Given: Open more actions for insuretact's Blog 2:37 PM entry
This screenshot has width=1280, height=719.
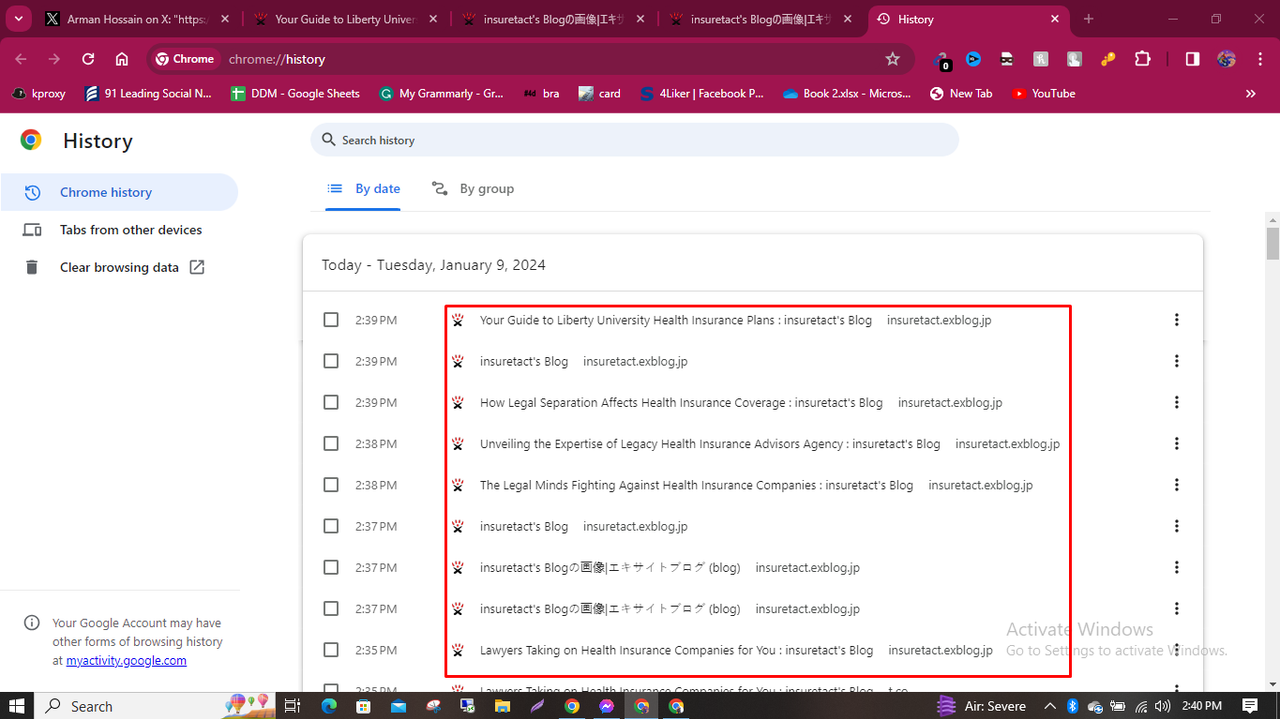Looking at the screenshot, I should tap(1176, 526).
